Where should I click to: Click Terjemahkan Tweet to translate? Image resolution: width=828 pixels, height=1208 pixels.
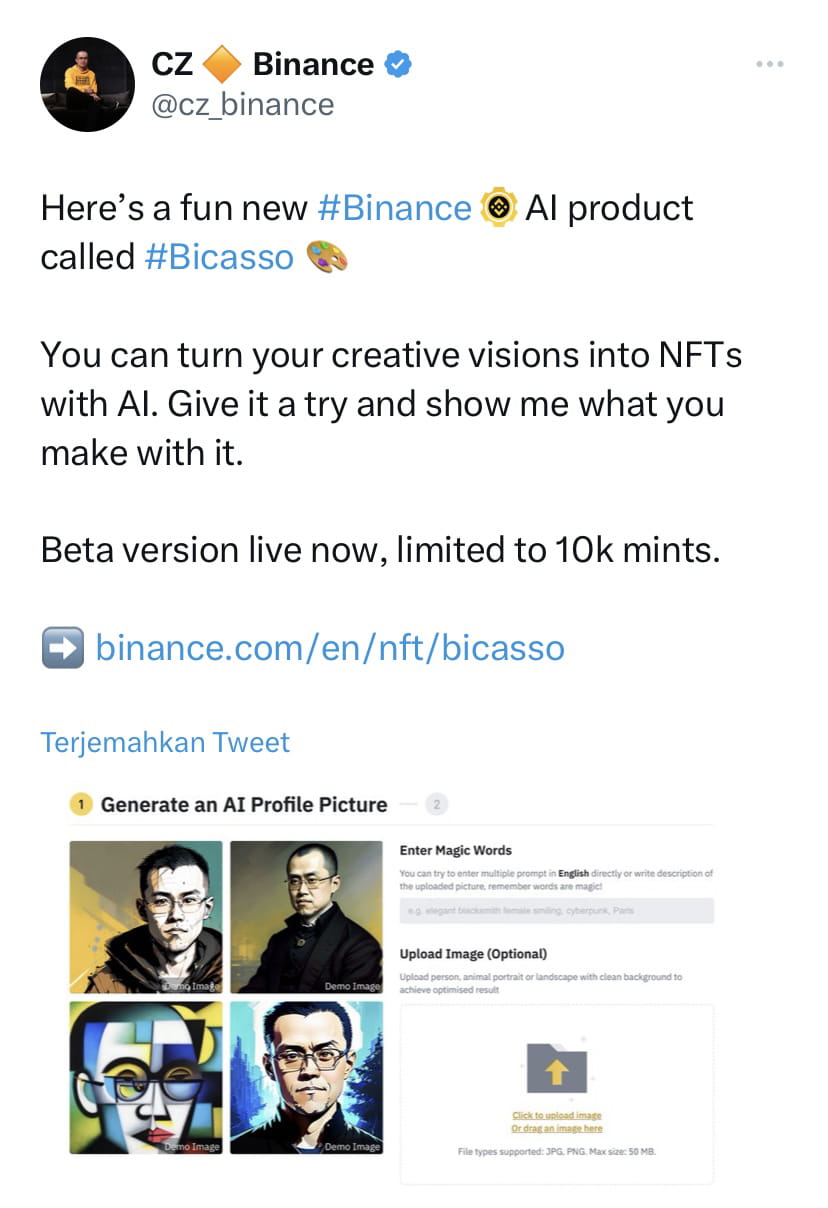coord(164,742)
